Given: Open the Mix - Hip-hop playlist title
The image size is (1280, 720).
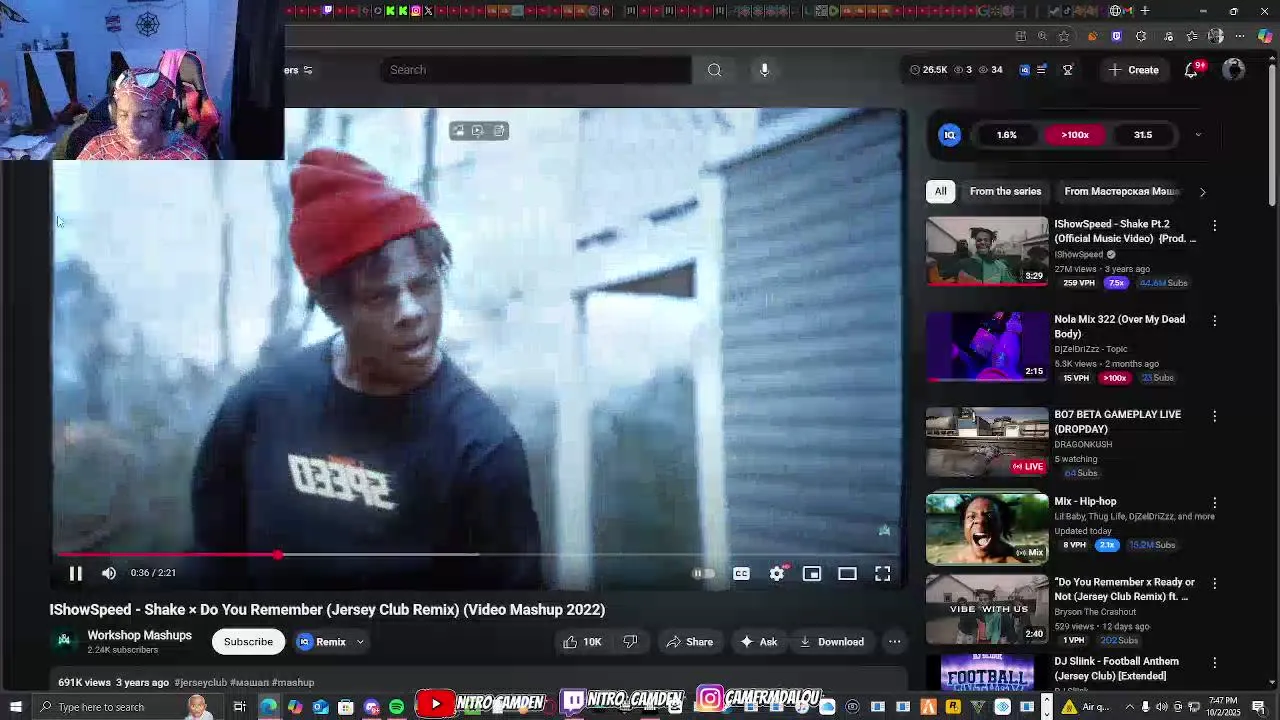Looking at the screenshot, I should (1085, 501).
